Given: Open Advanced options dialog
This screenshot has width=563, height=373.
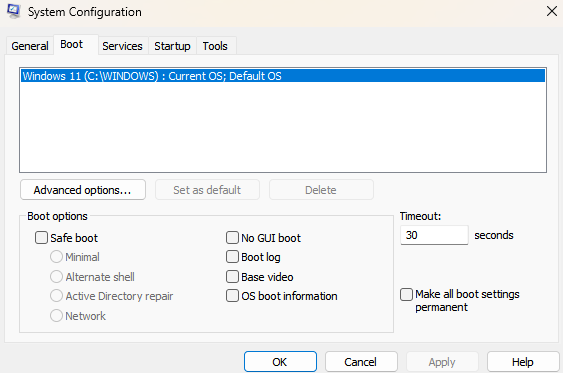Looking at the screenshot, I should (x=83, y=190).
